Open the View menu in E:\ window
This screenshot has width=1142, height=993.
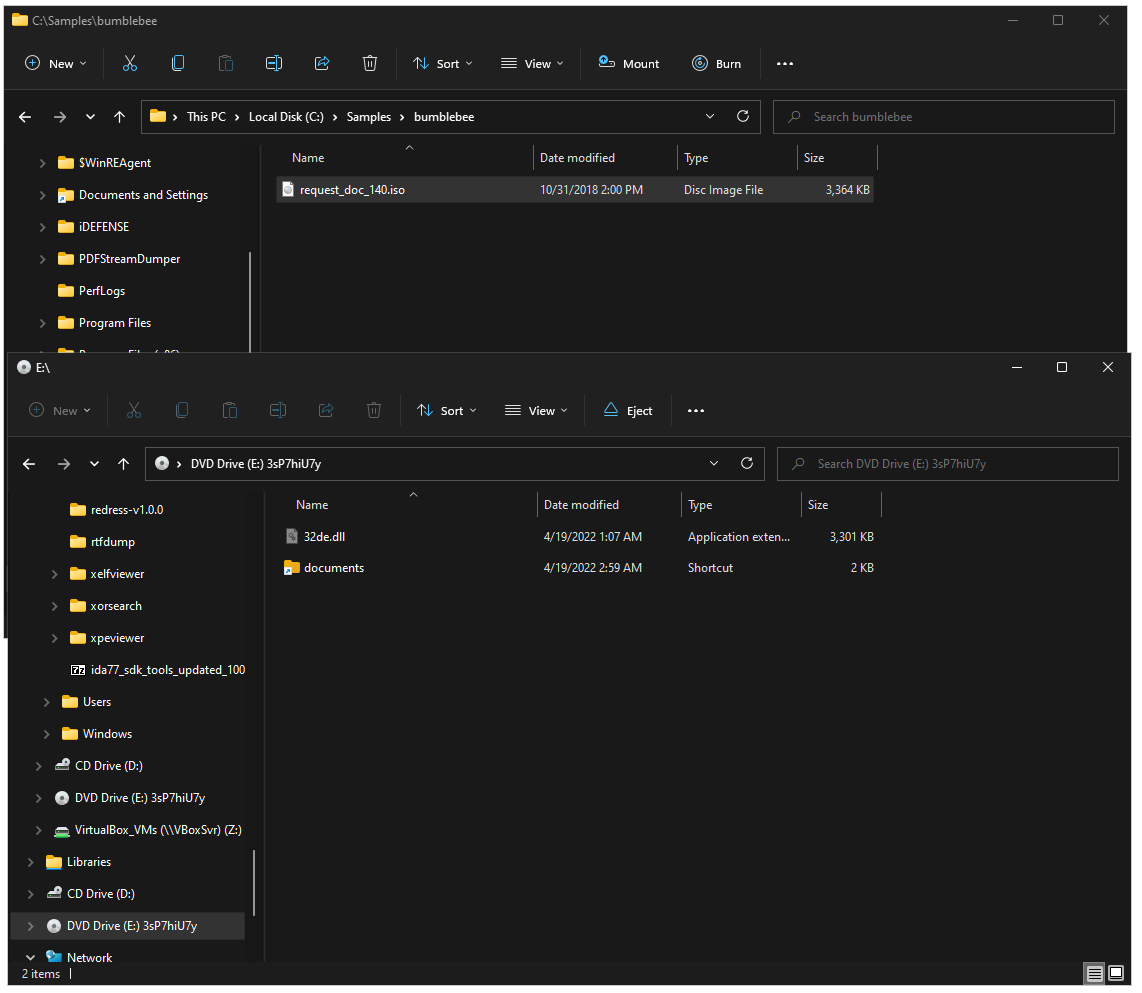point(537,410)
